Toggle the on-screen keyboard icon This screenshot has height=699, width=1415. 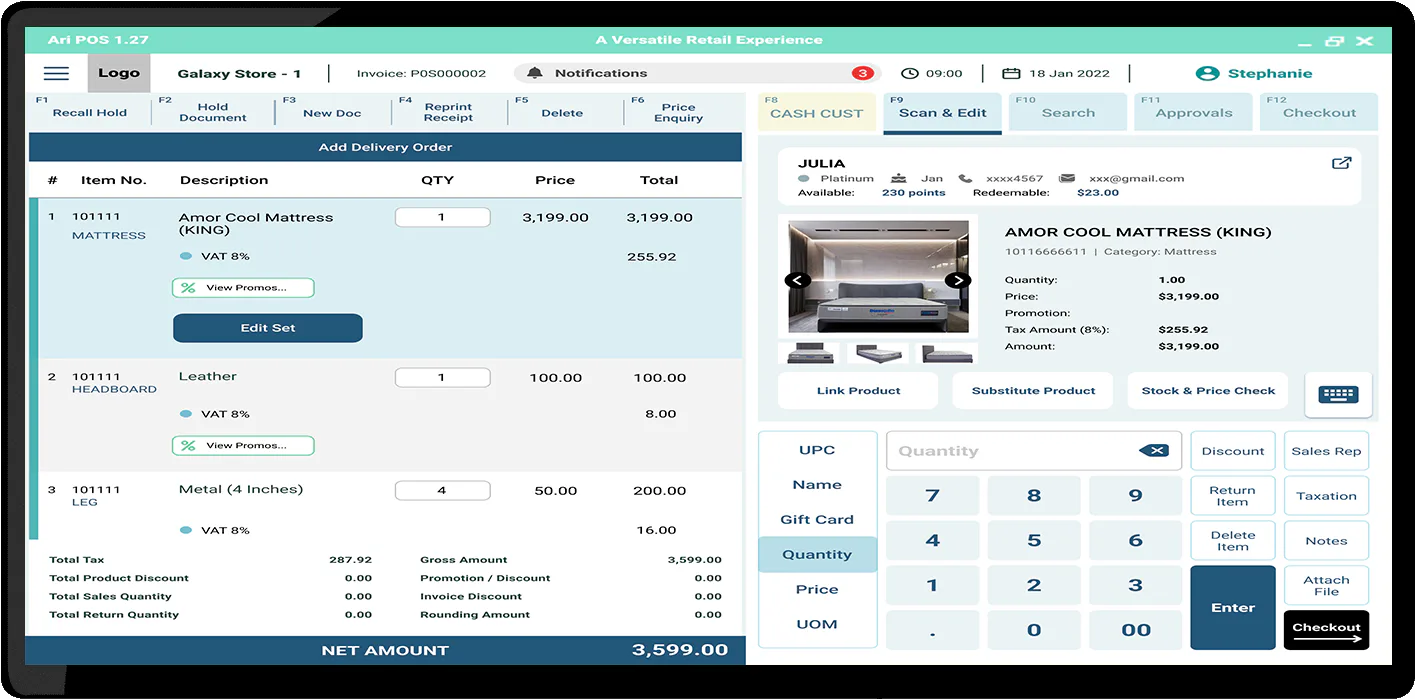1338,394
